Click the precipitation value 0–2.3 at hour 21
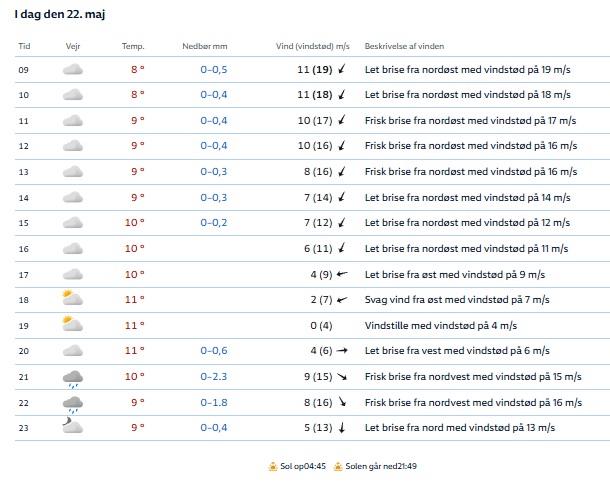This screenshot has width=610, height=482. click(x=213, y=376)
